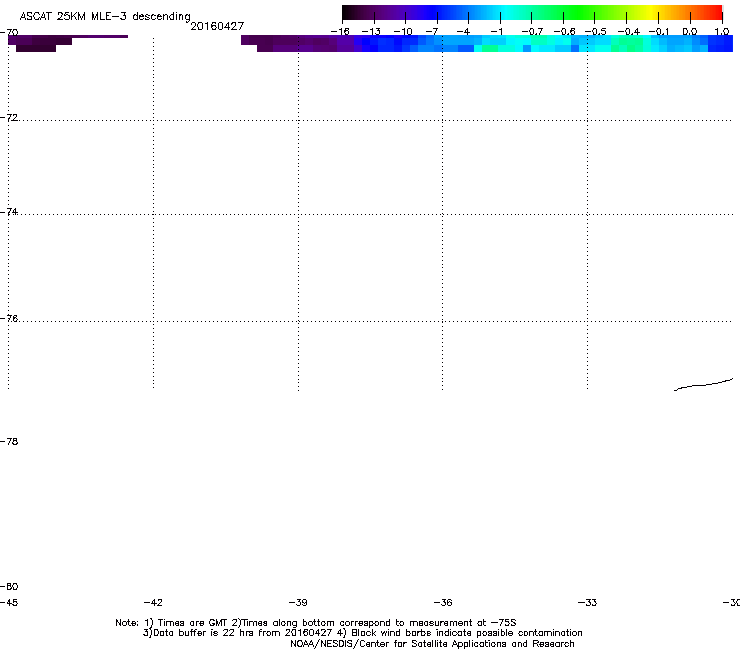Click the -16 label on the color scale
This screenshot has width=740, height=650.
[340, 32]
